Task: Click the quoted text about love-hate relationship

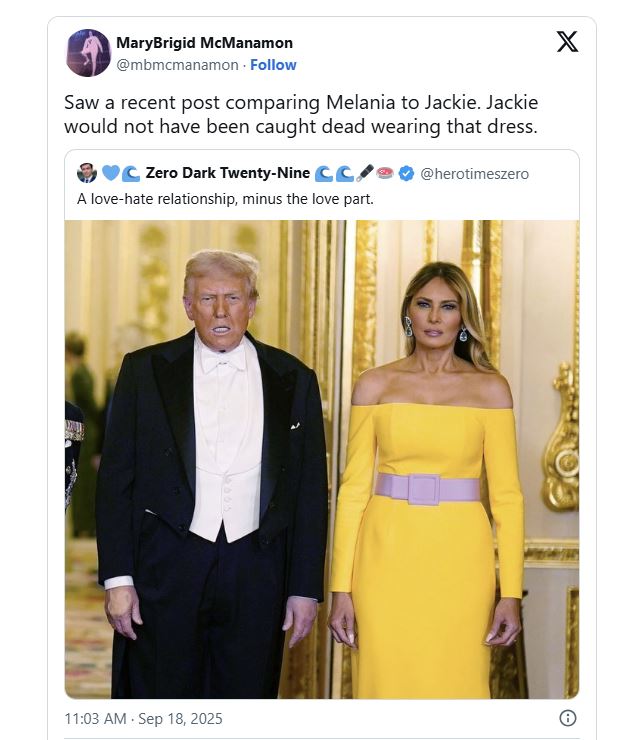Action: 225,199
